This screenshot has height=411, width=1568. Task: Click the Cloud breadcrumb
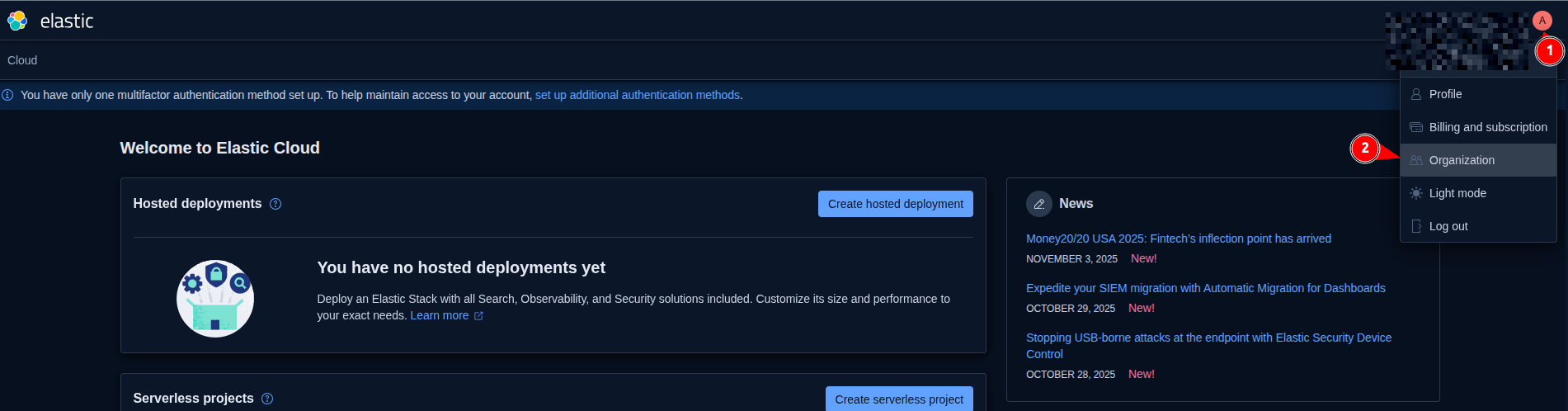point(22,60)
